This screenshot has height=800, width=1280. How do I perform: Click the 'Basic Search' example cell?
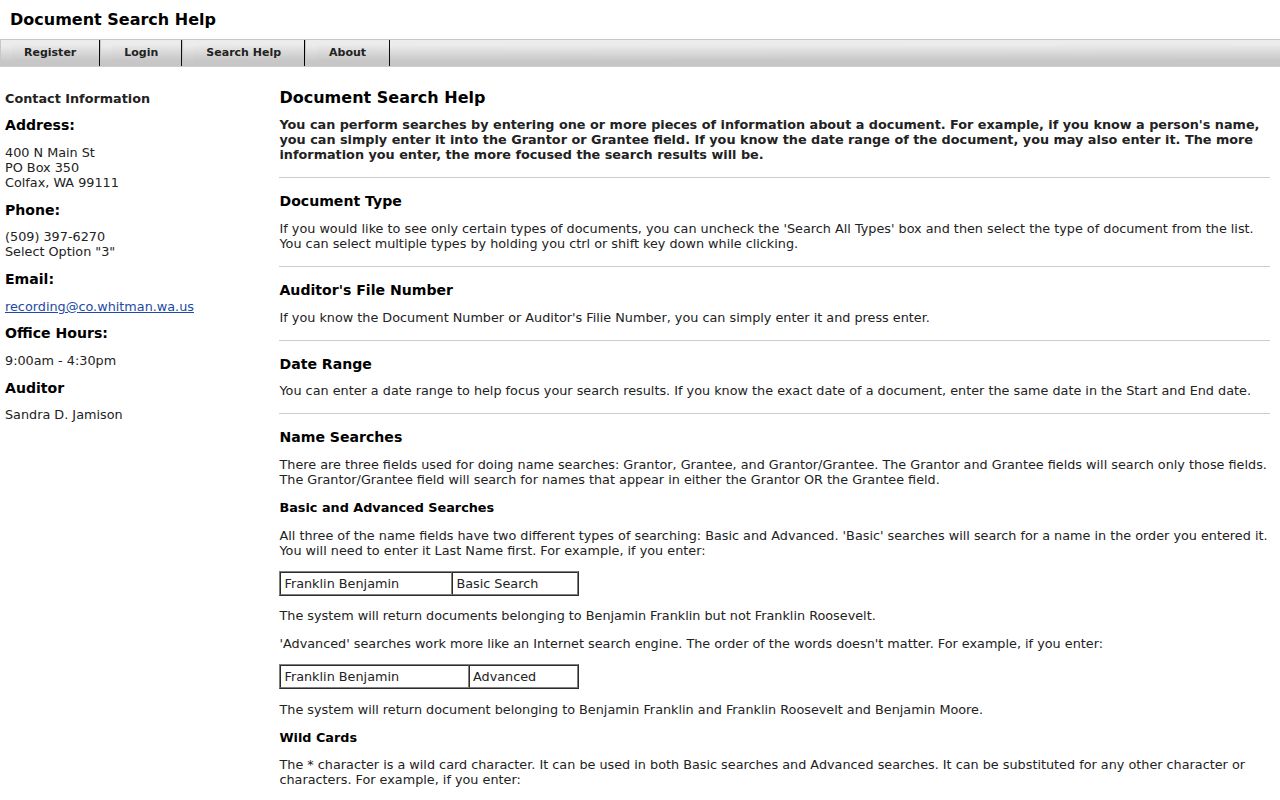pos(515,584)
